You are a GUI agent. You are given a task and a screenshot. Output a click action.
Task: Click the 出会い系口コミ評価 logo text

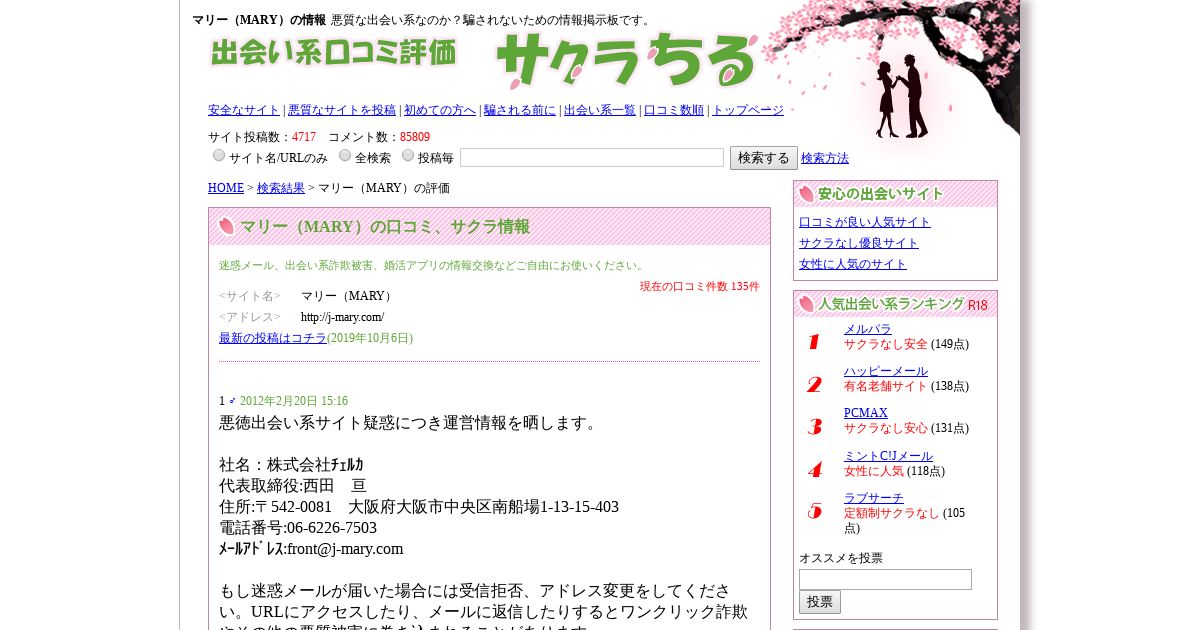coord(333,52)
